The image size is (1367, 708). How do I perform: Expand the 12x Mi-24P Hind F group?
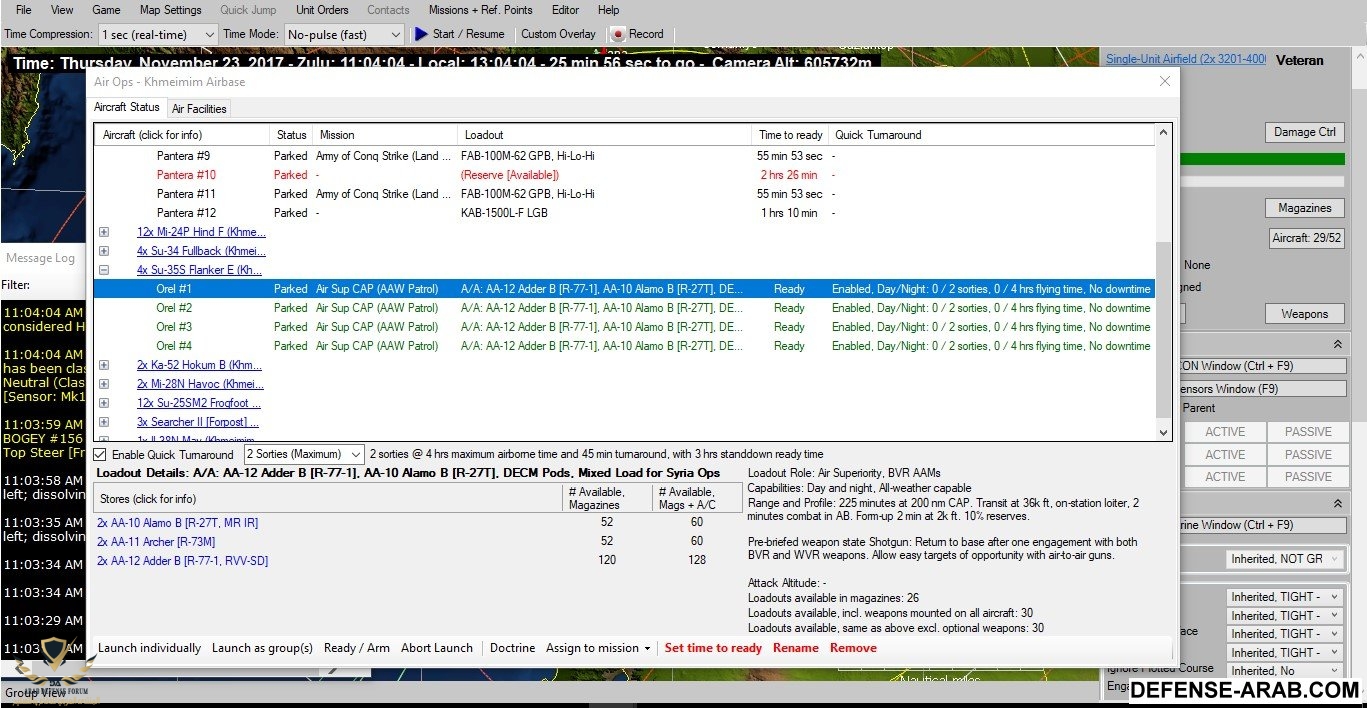click(x=104, y=232)
